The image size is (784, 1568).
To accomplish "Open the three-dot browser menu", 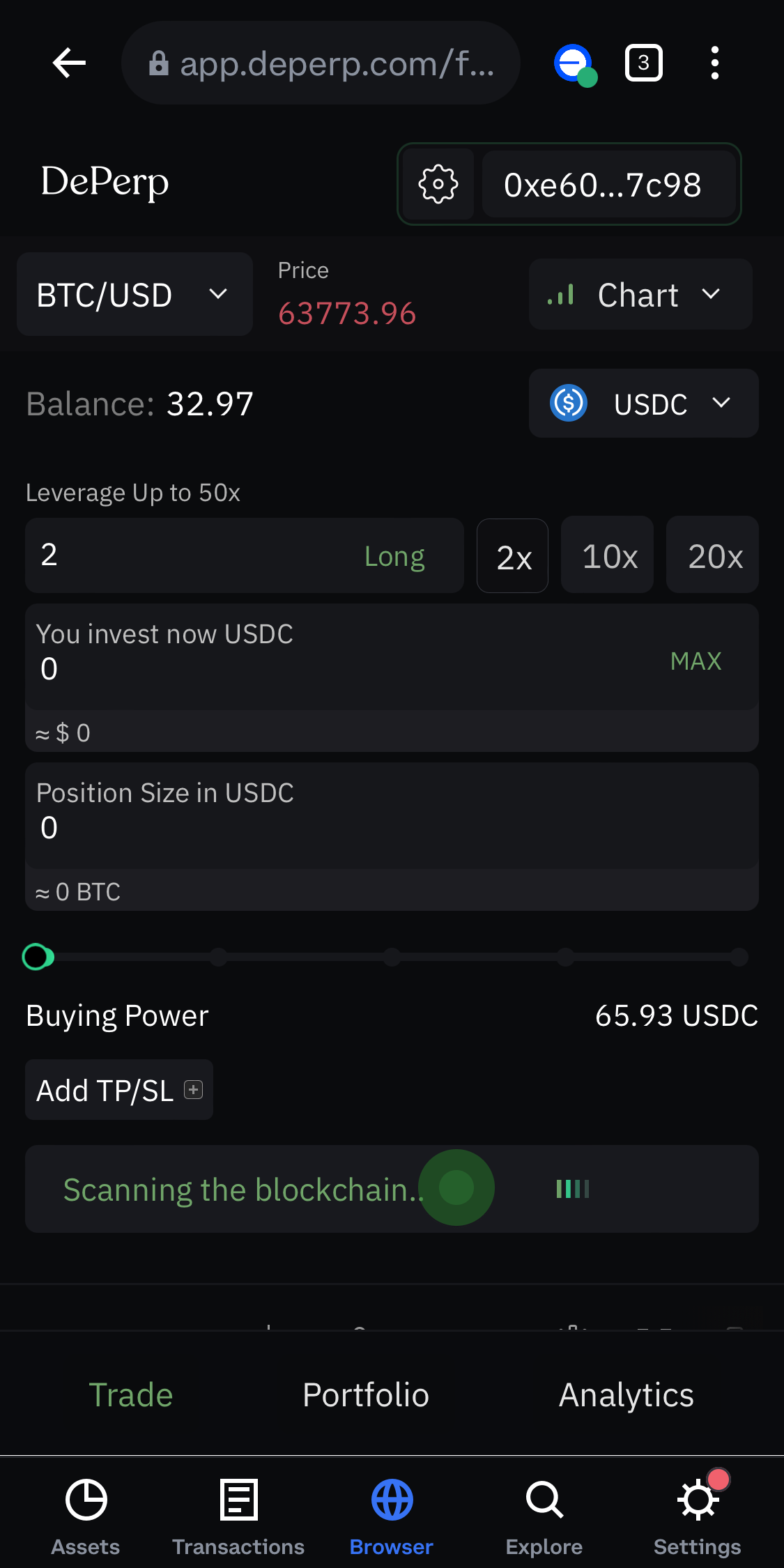I will 714,63.
